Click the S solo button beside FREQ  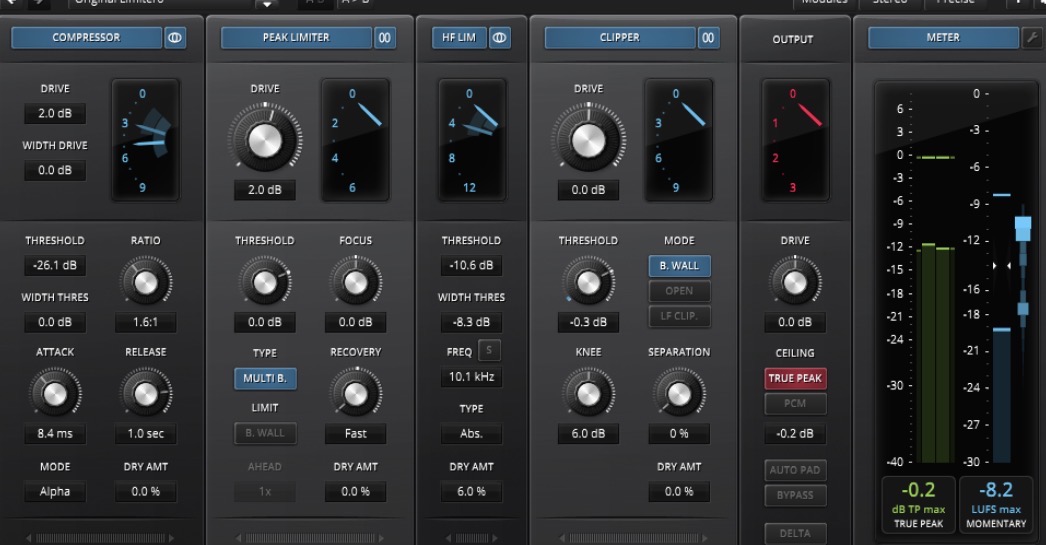click(489, 350)
